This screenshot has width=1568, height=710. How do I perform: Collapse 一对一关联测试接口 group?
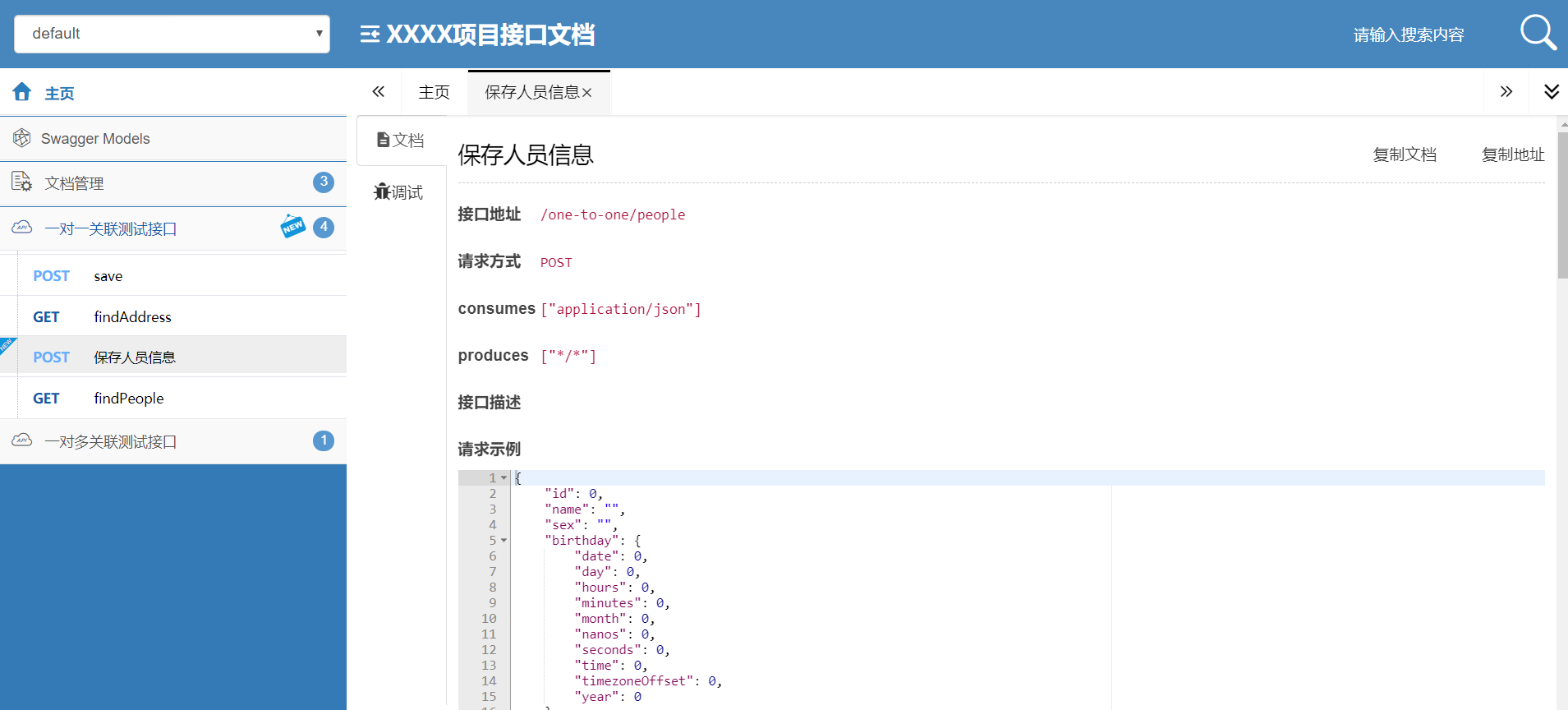click(x=173, y=228)
